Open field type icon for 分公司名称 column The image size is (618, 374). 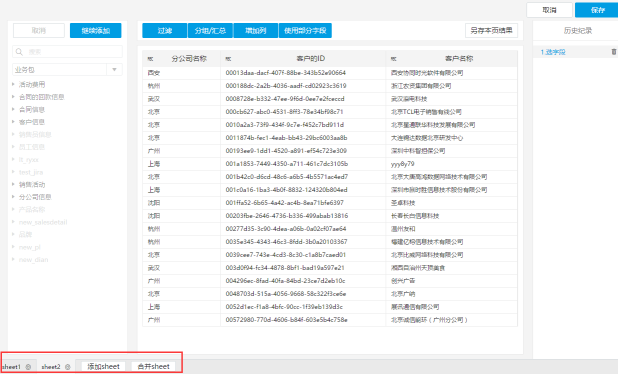(150, 59)
